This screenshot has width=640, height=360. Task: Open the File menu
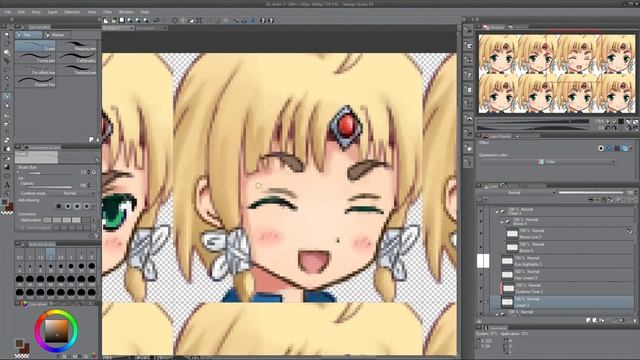7,12
